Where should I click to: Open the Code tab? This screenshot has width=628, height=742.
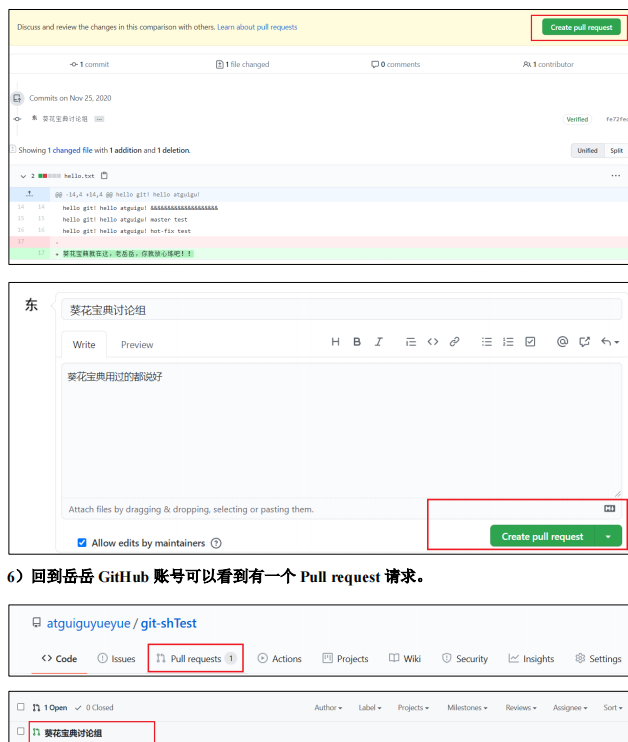pyautogui.click(x=59, y=659)
